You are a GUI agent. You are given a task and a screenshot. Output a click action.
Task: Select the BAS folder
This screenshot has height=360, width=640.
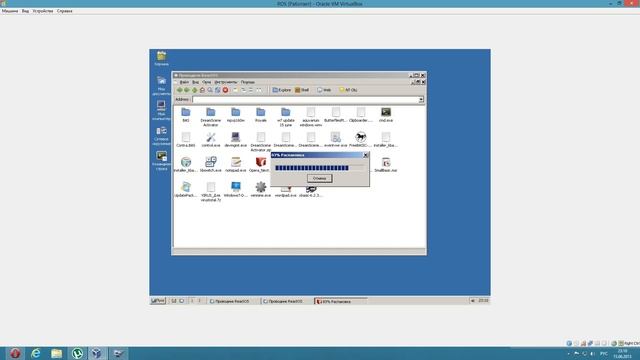click(x=186, y=115)
